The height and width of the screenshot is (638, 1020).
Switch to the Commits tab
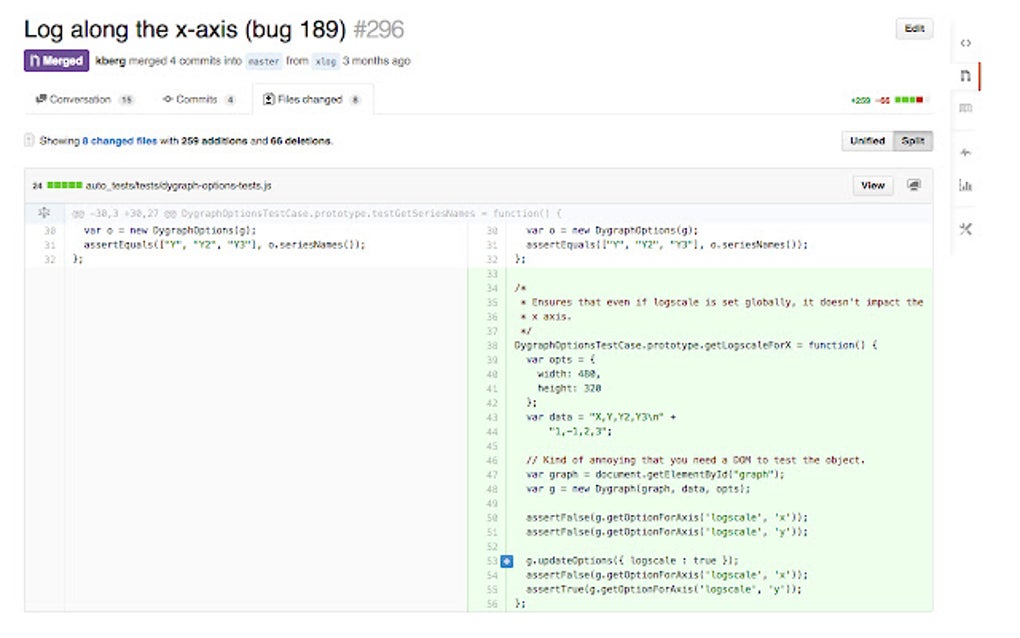pyautogui.click(x=199, y=100)
